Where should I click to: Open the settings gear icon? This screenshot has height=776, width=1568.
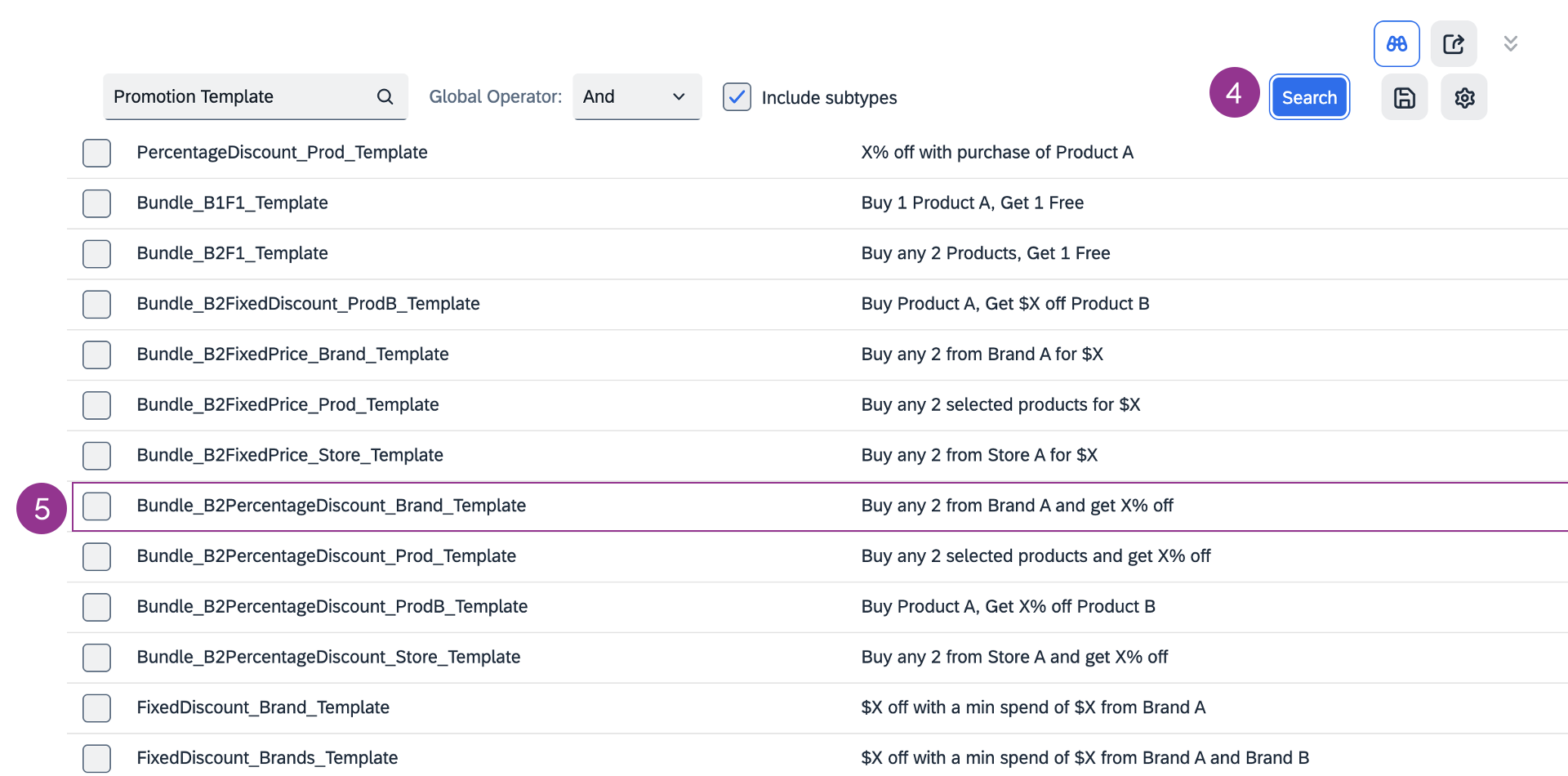1463,98
